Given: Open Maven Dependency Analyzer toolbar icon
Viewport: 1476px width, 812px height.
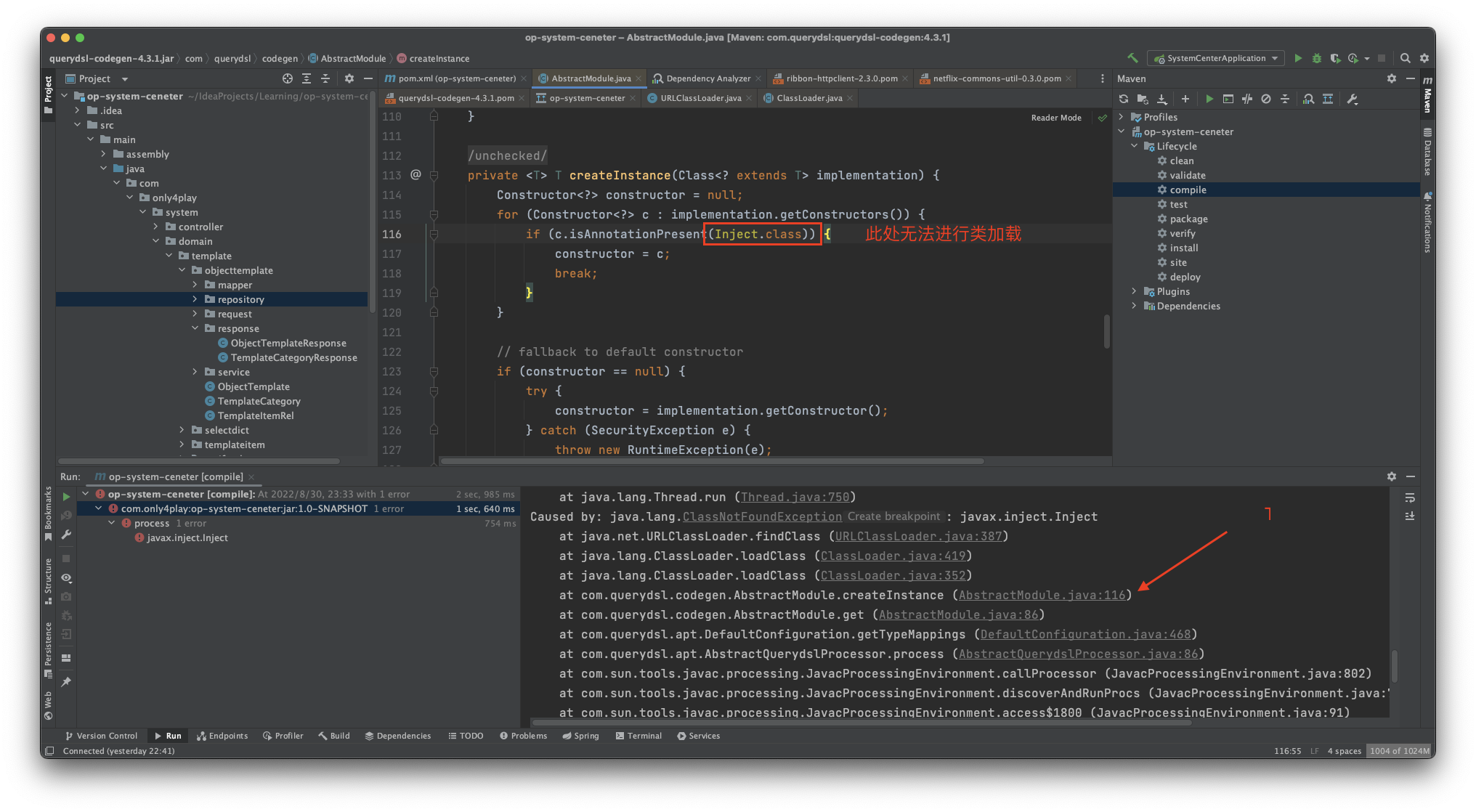Looking at the screenshot, I should 1308,99.
